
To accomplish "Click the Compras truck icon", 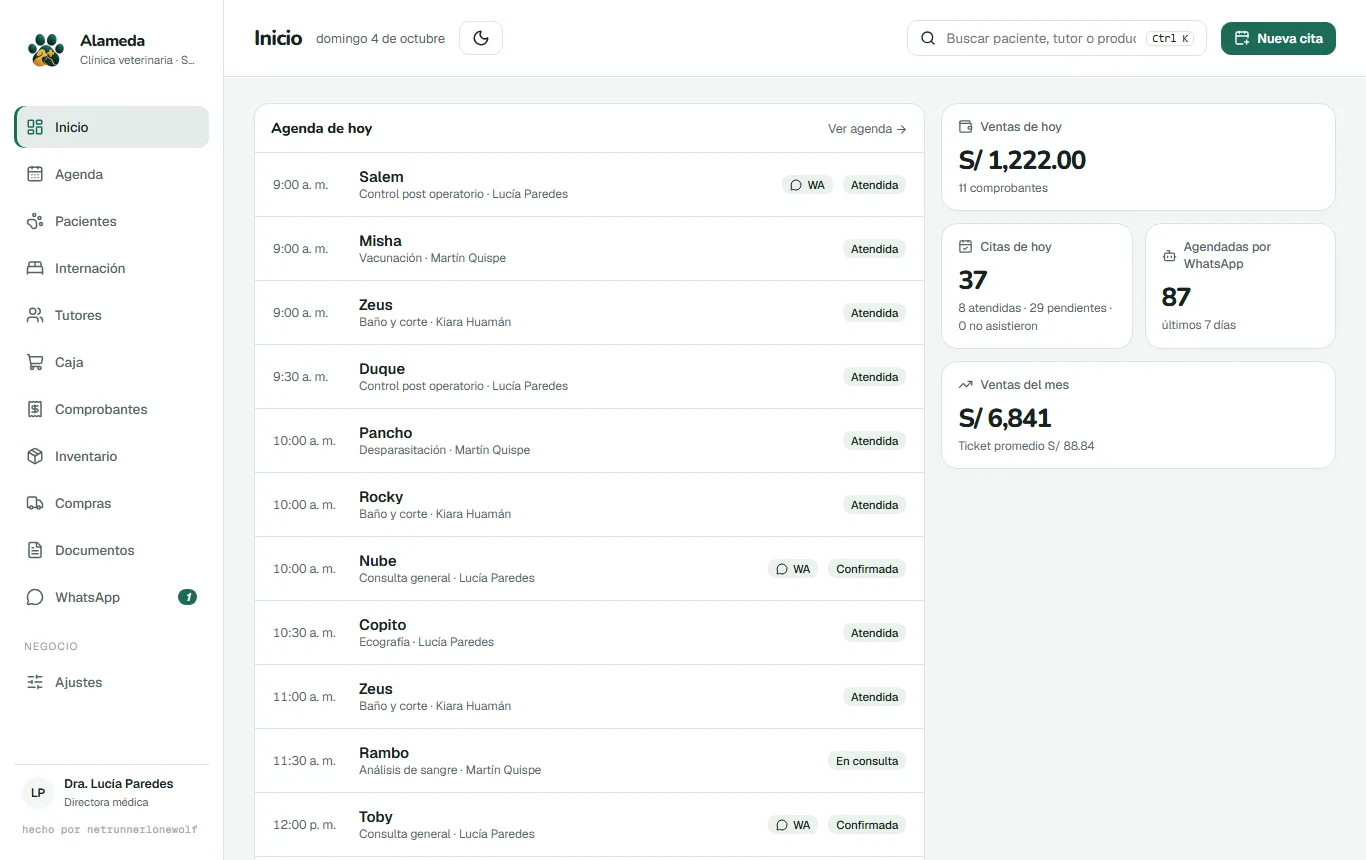I will pyautogui.click(x=35, y=503).
